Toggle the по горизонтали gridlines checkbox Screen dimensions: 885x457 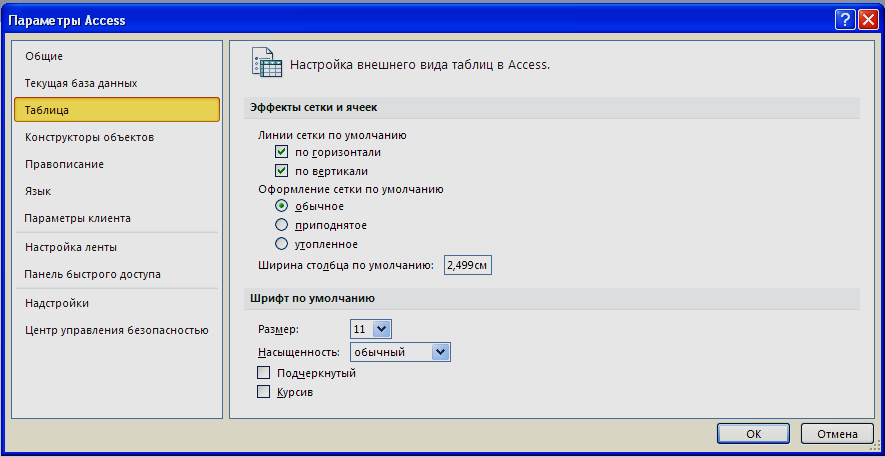coord(281,152)
